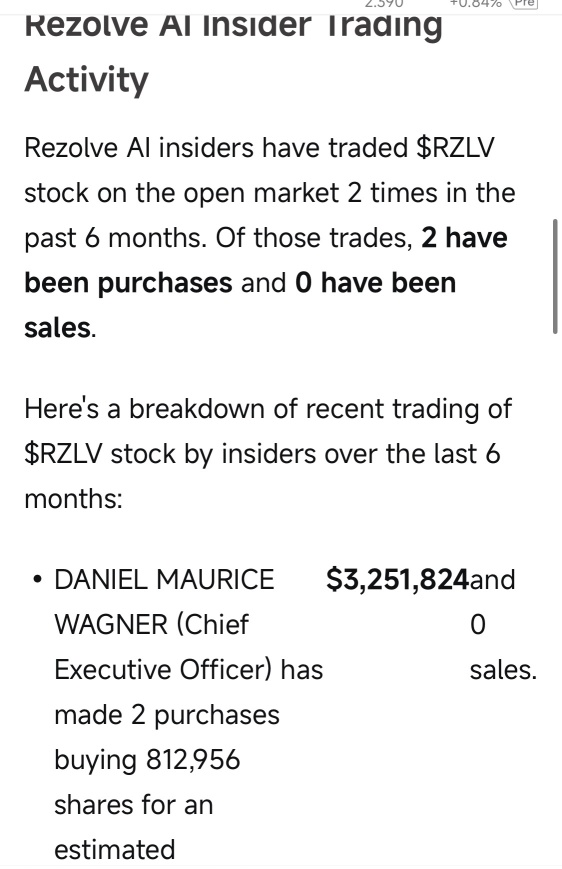Screen dimensions: 562x869
Task: Click the 'Activity' heading word
Action: coord(87,79)
